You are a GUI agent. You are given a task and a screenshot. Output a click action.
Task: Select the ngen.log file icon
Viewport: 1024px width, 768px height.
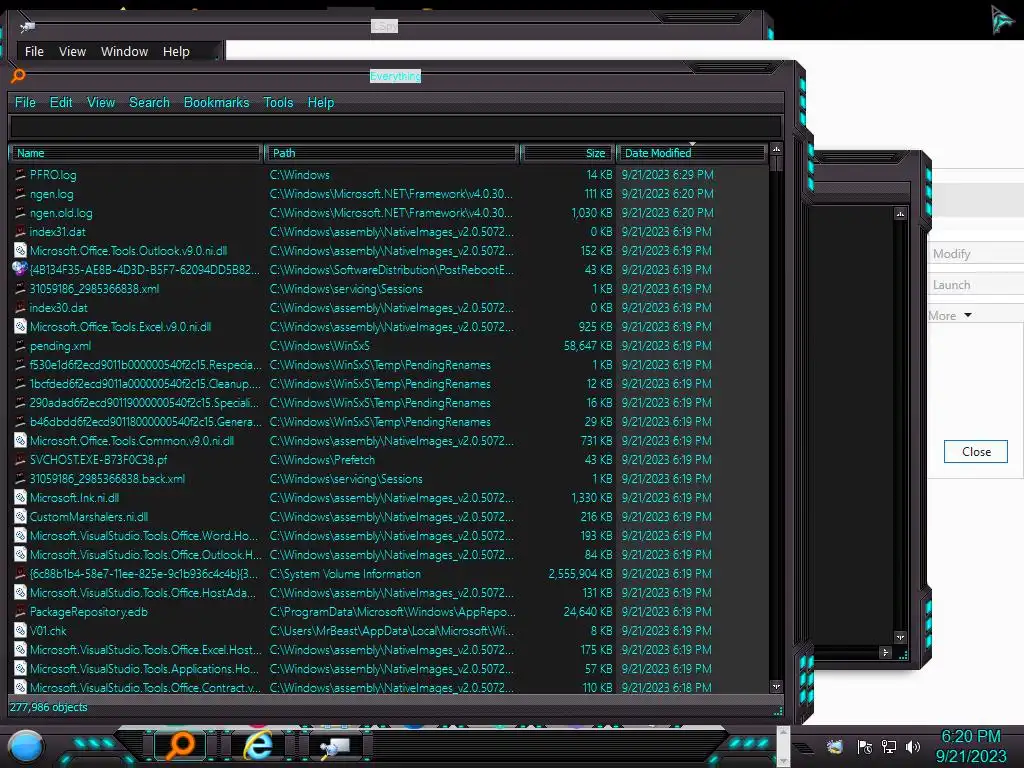coord(20,194)
